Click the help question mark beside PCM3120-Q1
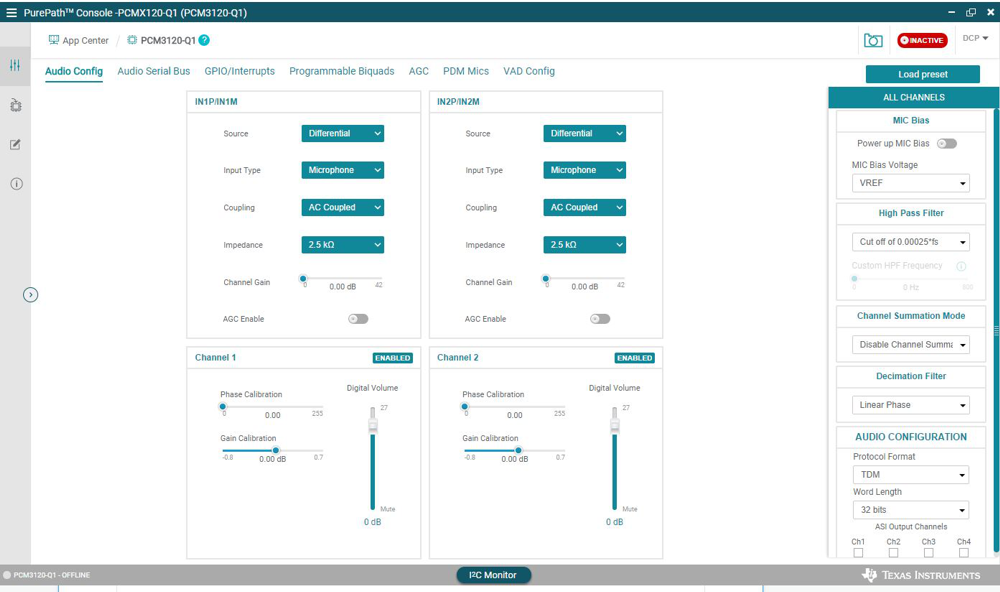The width and height of the screenshot is (1000, 592). tap(204, 40)
